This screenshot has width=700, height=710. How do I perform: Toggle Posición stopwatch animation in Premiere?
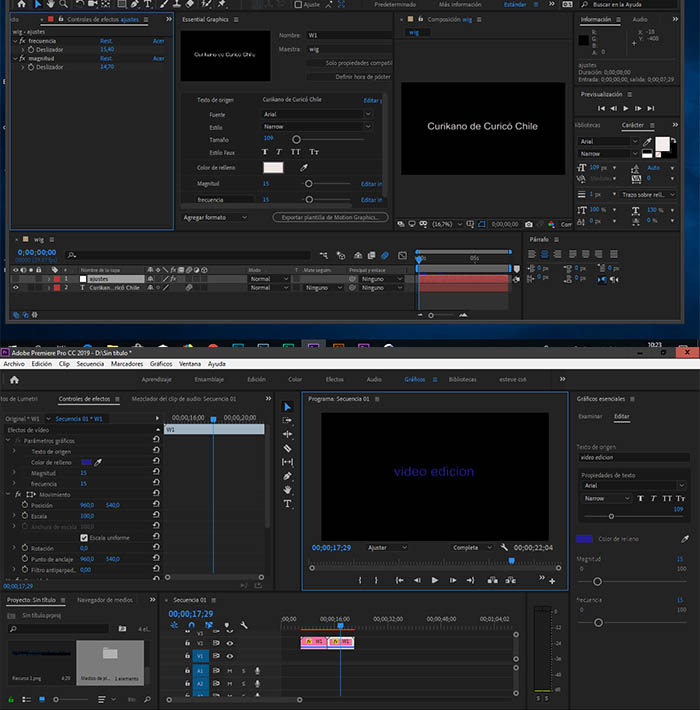click(25, 505)
